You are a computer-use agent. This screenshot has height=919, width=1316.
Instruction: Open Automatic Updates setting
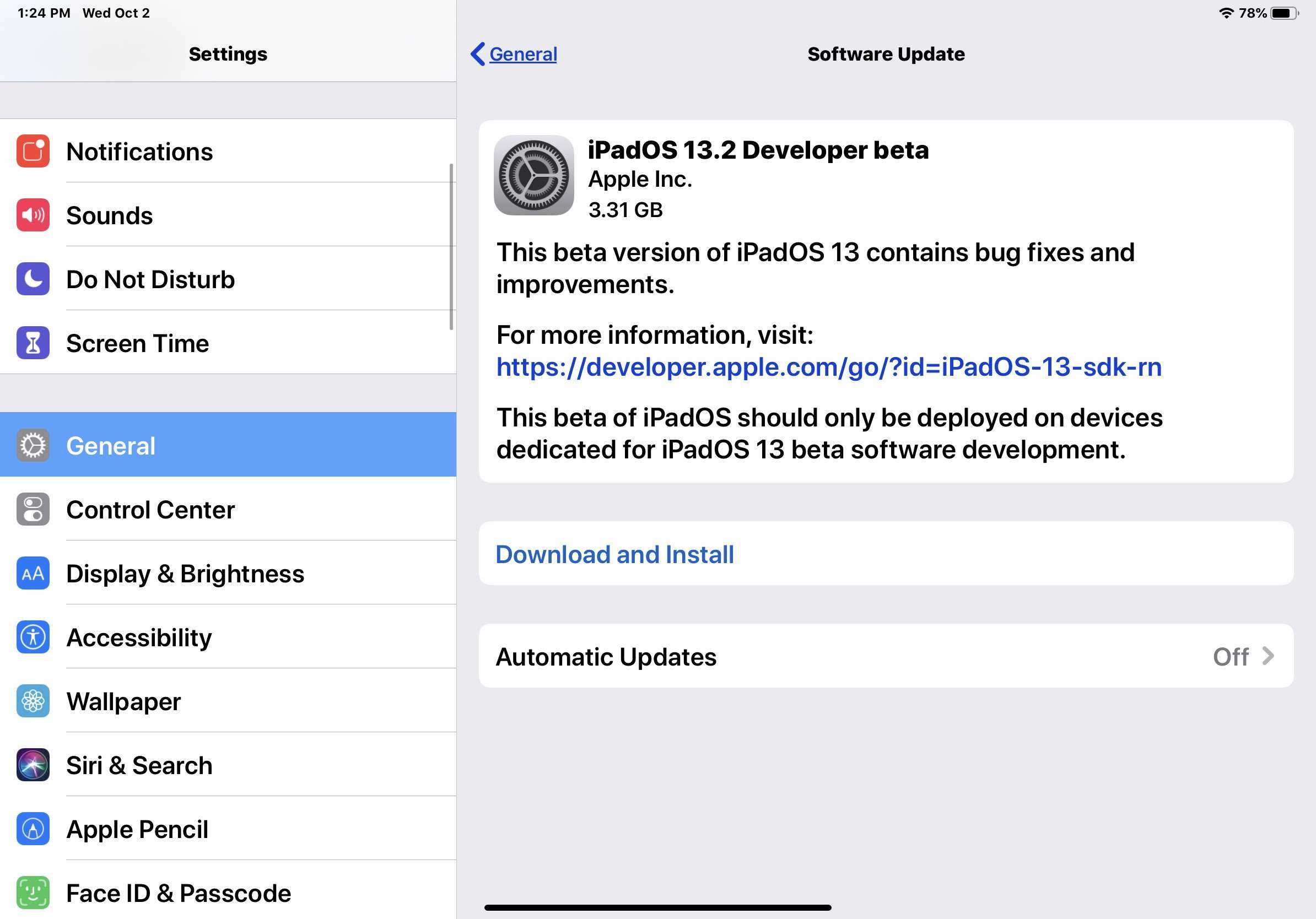886,656
